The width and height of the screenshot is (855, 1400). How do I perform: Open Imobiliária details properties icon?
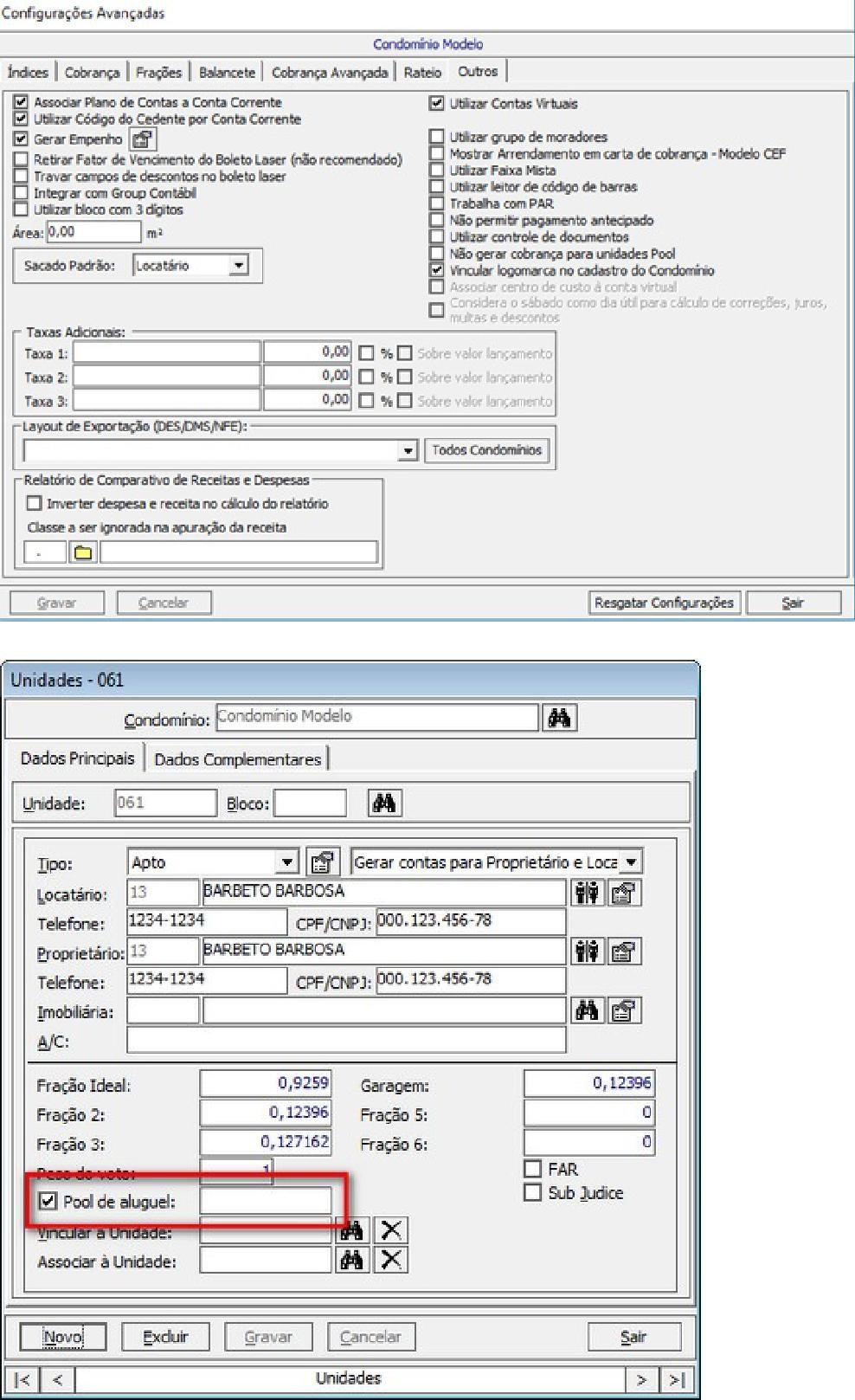click(624, 1010)
